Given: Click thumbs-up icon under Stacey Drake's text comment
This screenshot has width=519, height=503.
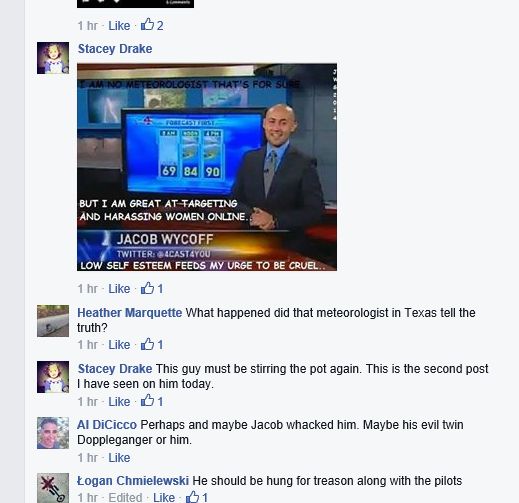Looking at the screenshot, I should click(x=147, y=401).
